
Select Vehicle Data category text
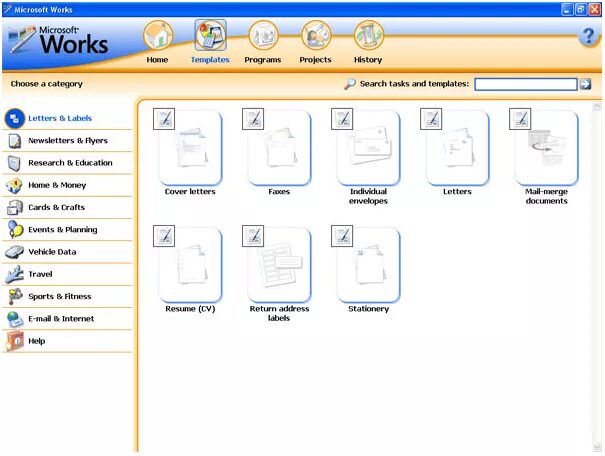pos(52,252)
